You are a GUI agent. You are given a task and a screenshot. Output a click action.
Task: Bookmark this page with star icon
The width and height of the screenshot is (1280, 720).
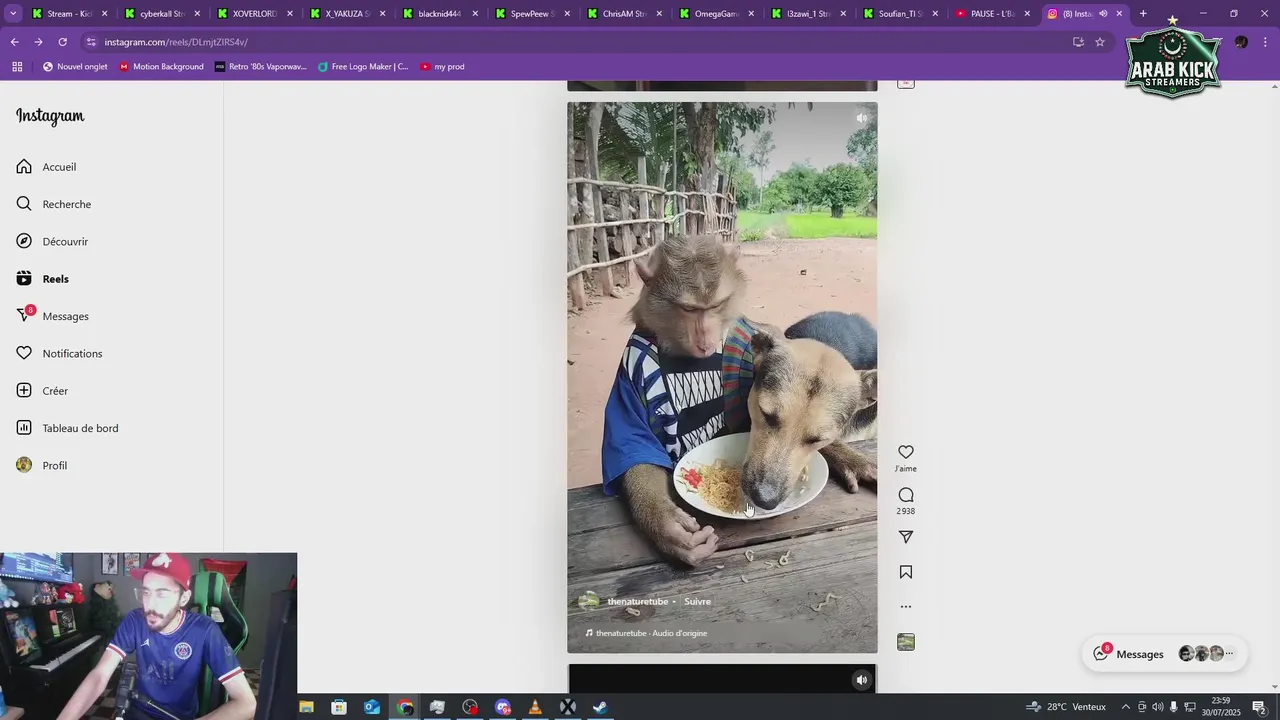coord(1100,42)
